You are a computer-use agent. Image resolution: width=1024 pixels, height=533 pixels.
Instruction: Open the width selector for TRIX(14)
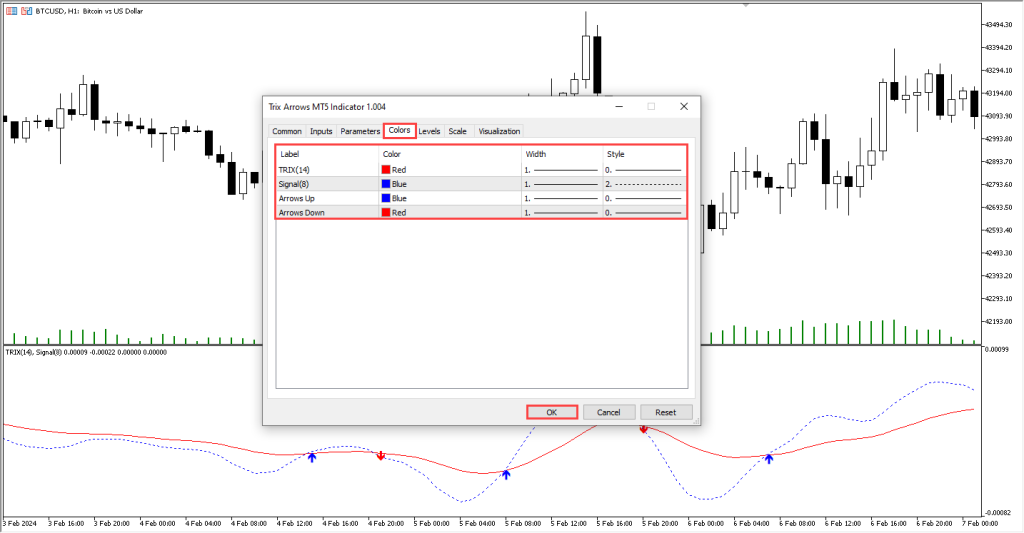click(562, 170)
